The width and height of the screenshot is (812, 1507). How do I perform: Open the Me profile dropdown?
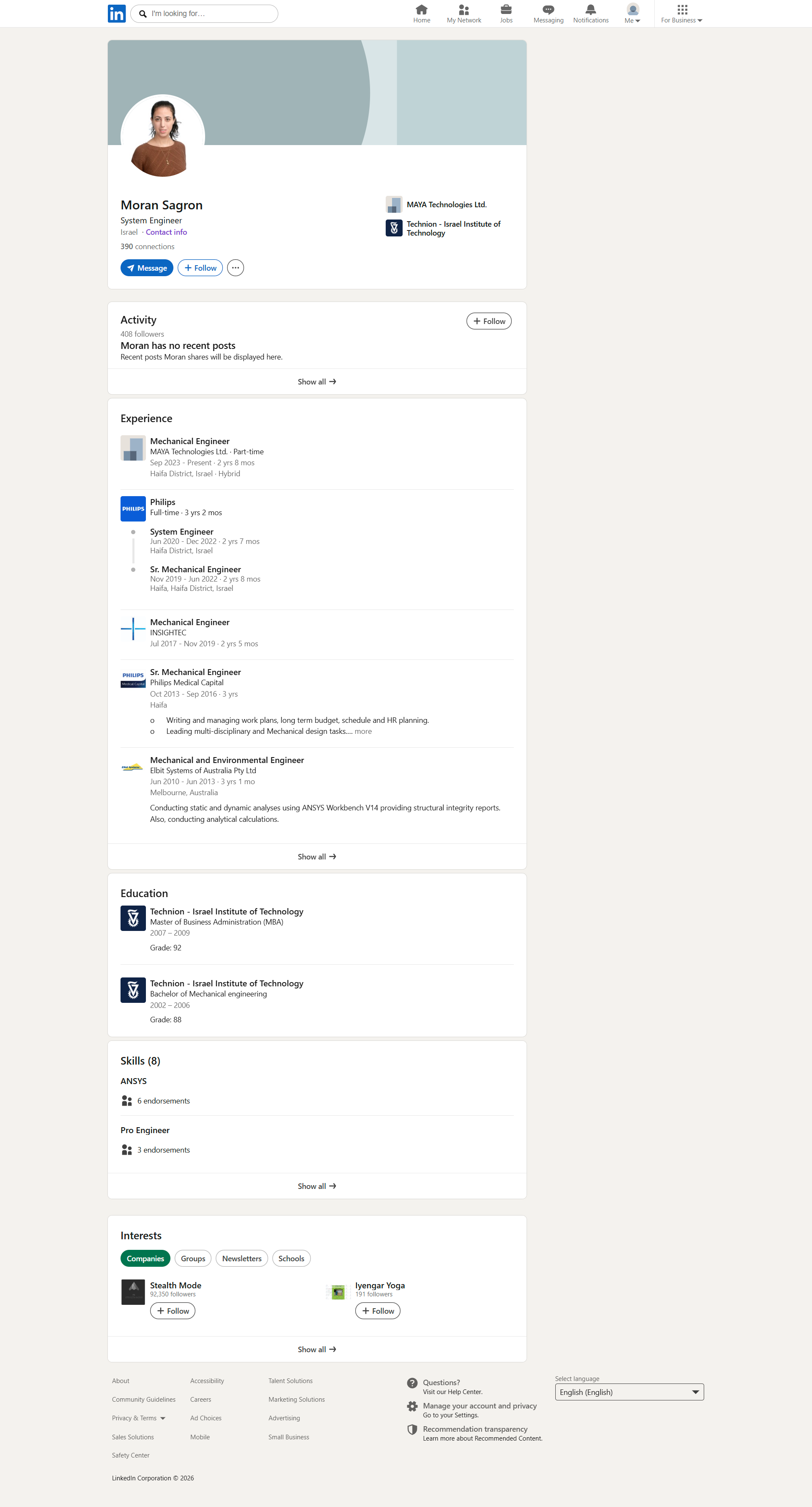click(632, 14)
